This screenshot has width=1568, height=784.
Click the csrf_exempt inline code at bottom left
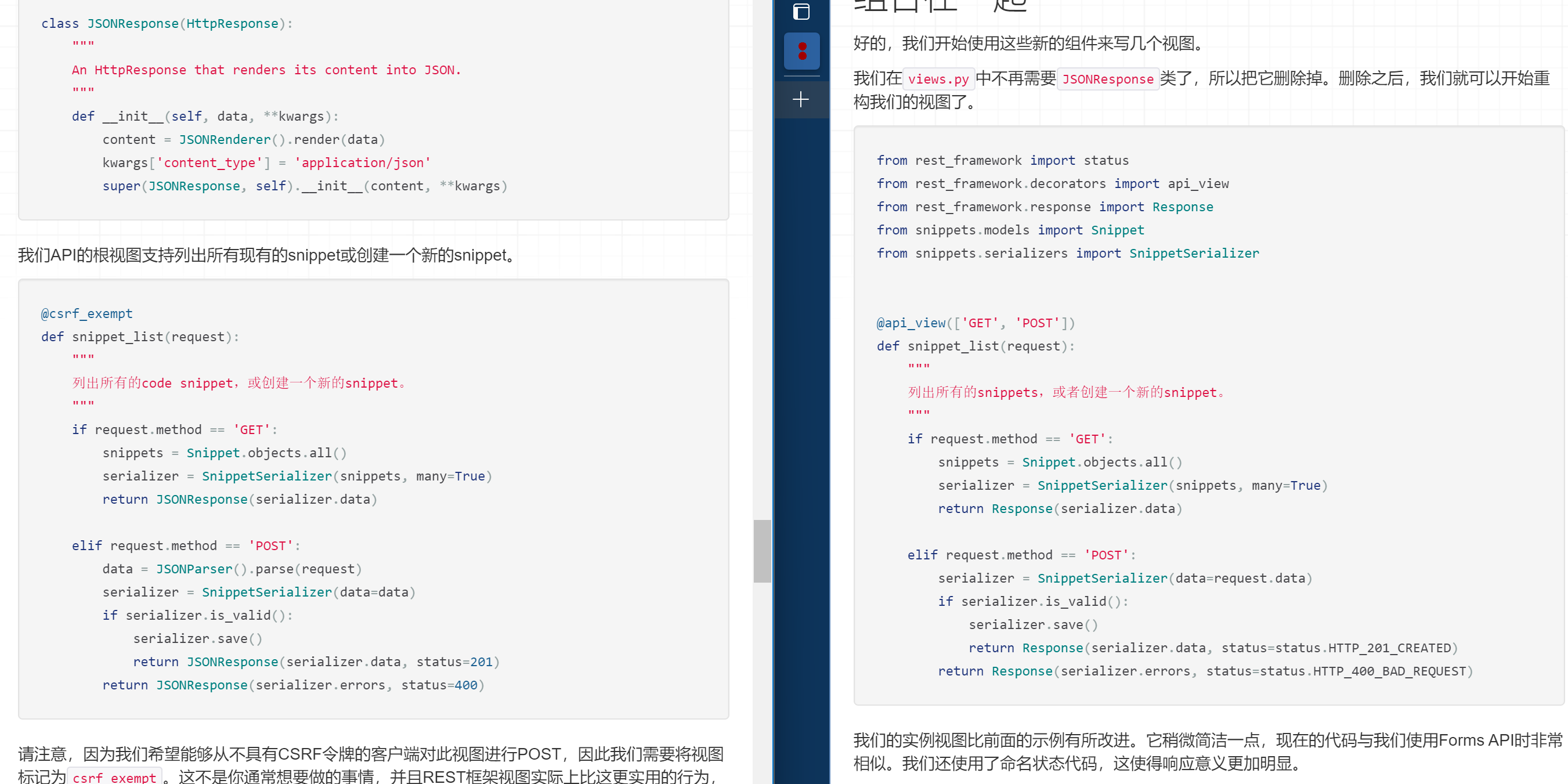[x=114, y=777]
